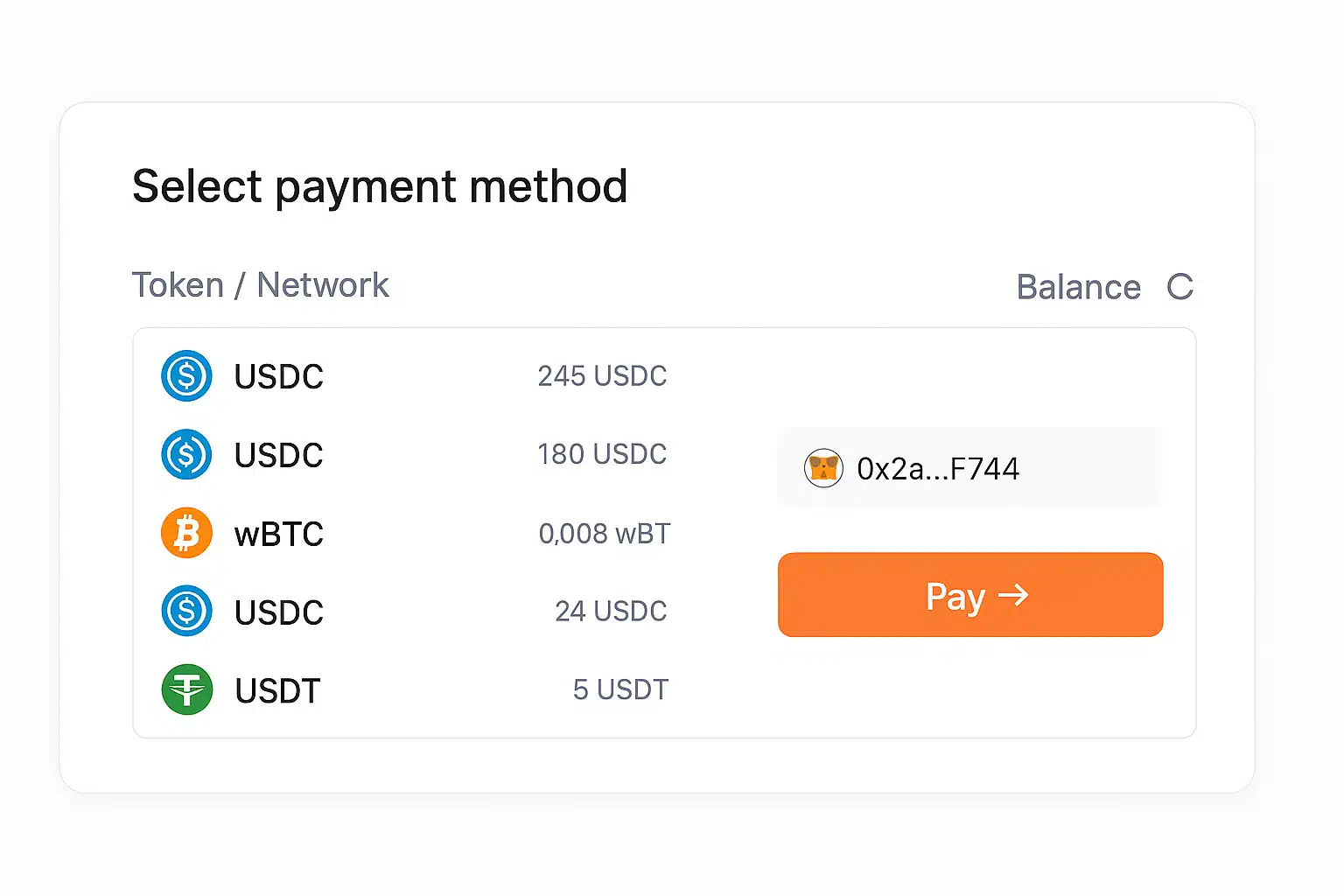Click the 180 USDC balance value

[x=602, y=454]
